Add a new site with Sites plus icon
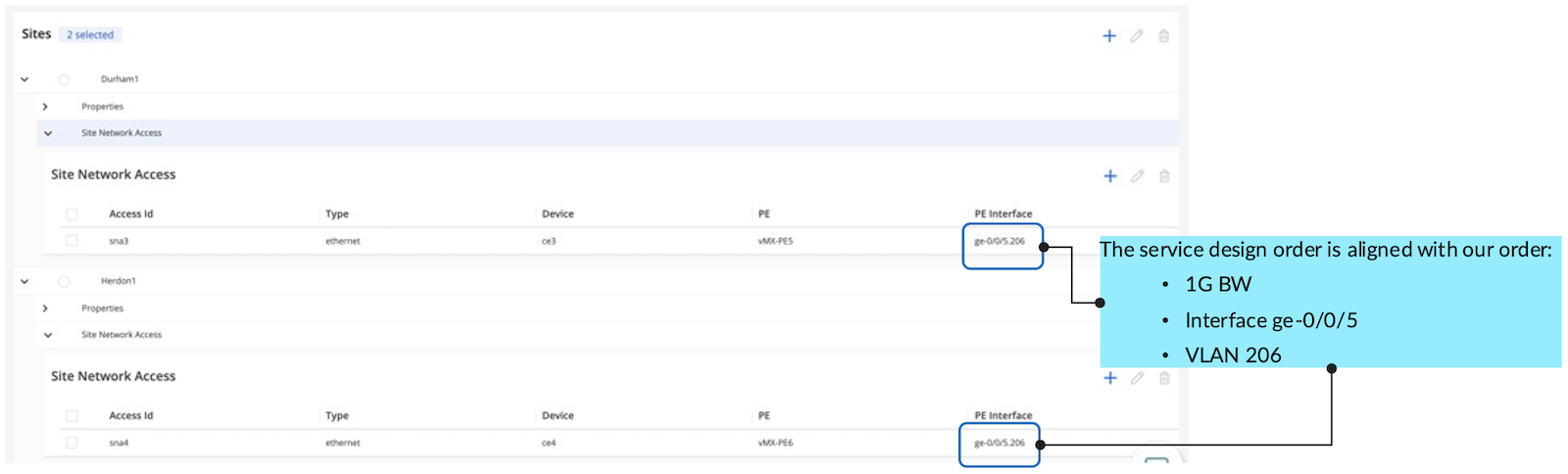Screen dimensions: 1568x474 tap(1109, 36)
